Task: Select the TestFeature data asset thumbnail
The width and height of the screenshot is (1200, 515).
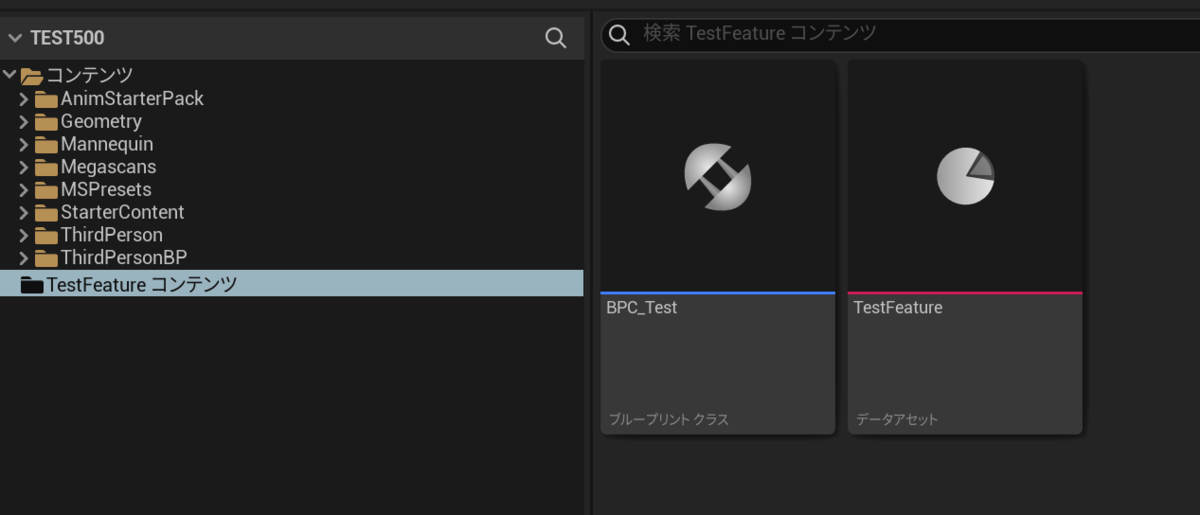Action: click(x=965, y=176)
